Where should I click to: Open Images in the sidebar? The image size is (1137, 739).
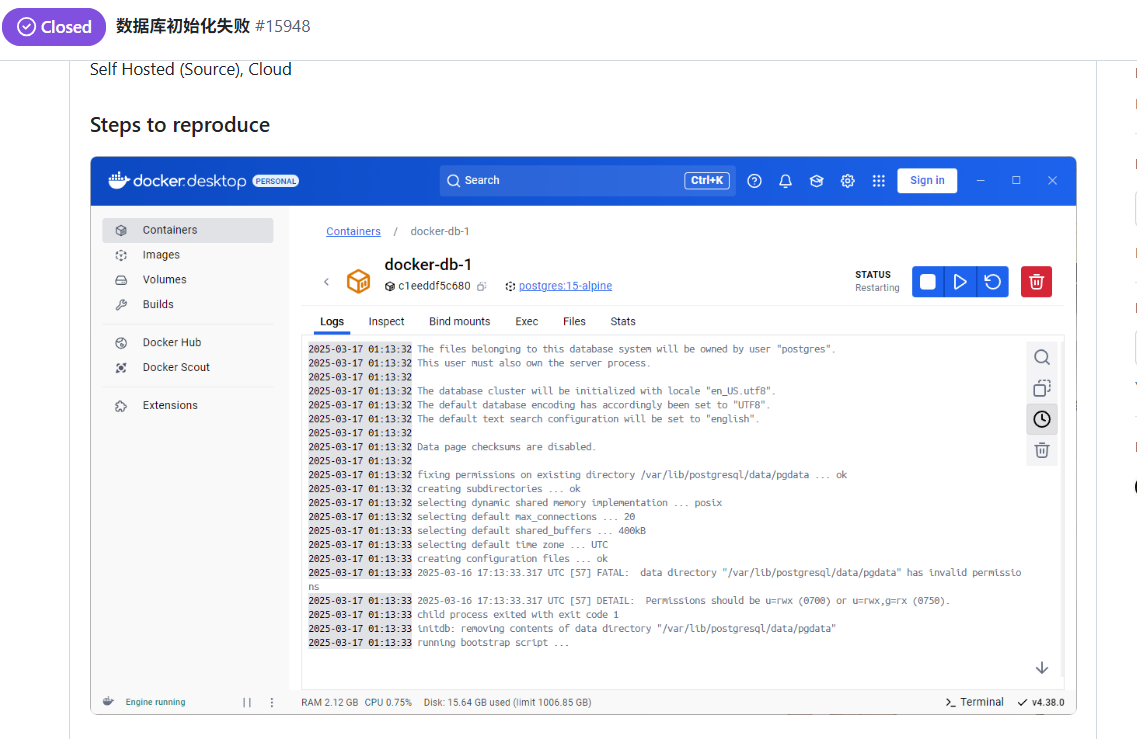(x=188, y=255)
